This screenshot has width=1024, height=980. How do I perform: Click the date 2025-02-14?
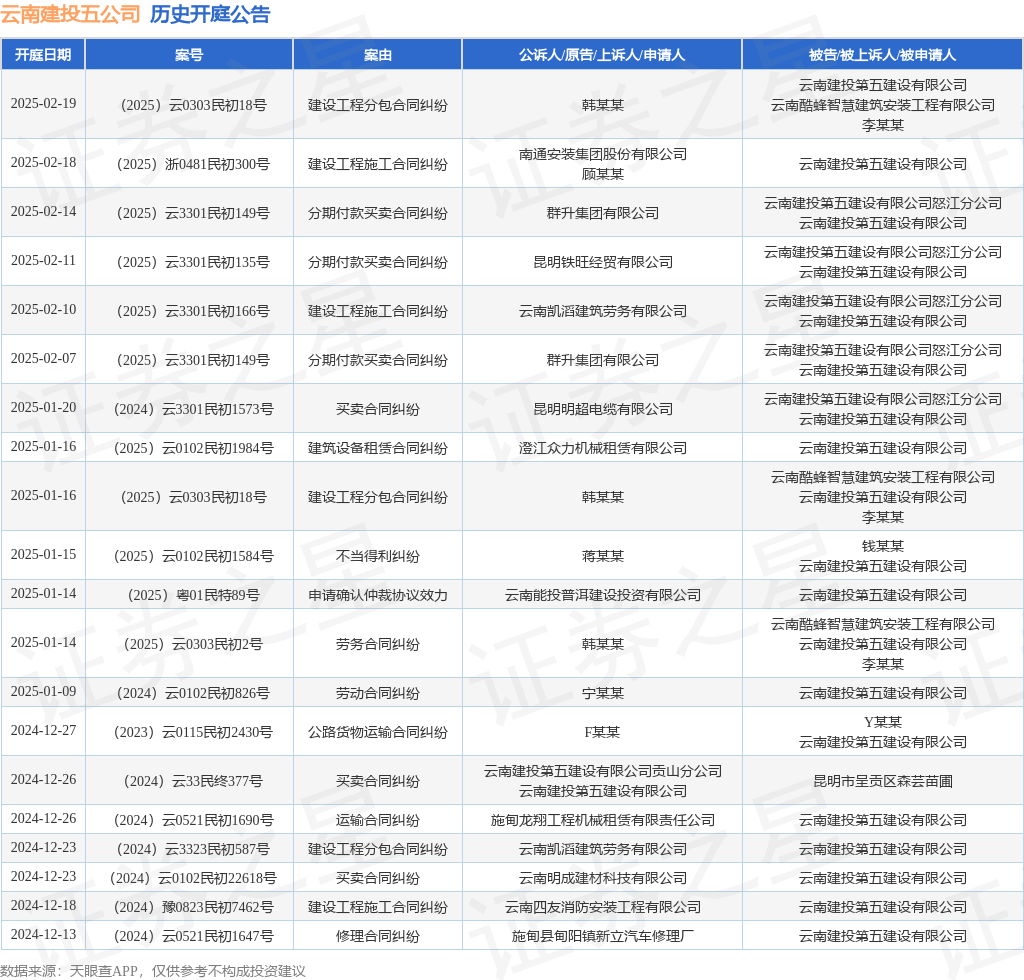click(x=43, y=212)
